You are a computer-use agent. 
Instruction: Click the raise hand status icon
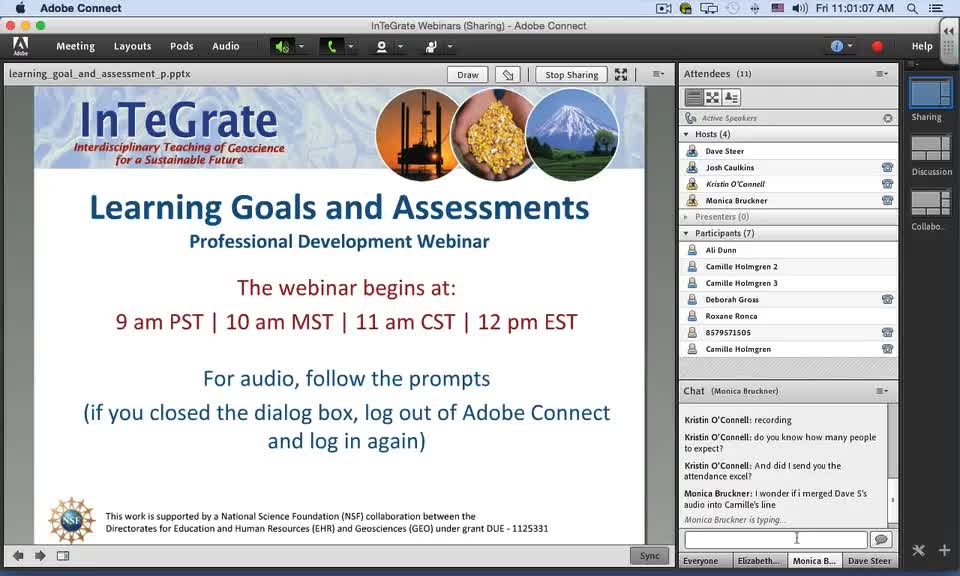point(431,46)
